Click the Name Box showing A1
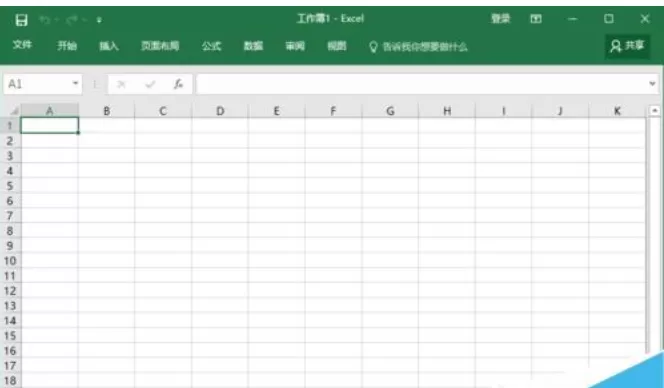Screen dimensions: 664x388 [x=37, y=84]
